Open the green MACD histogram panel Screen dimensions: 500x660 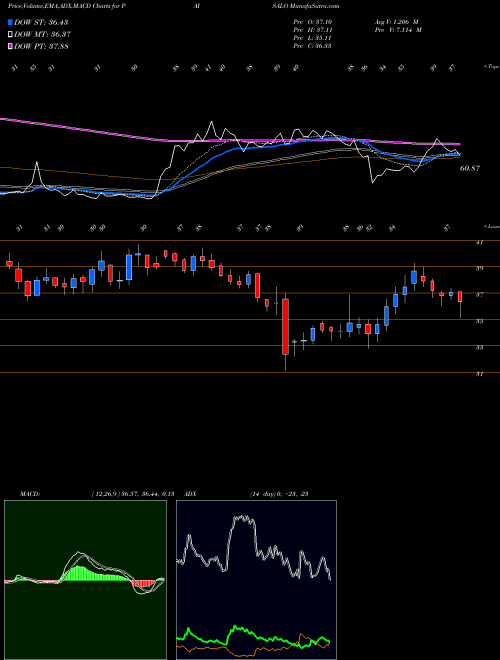(x=85, y=580)
